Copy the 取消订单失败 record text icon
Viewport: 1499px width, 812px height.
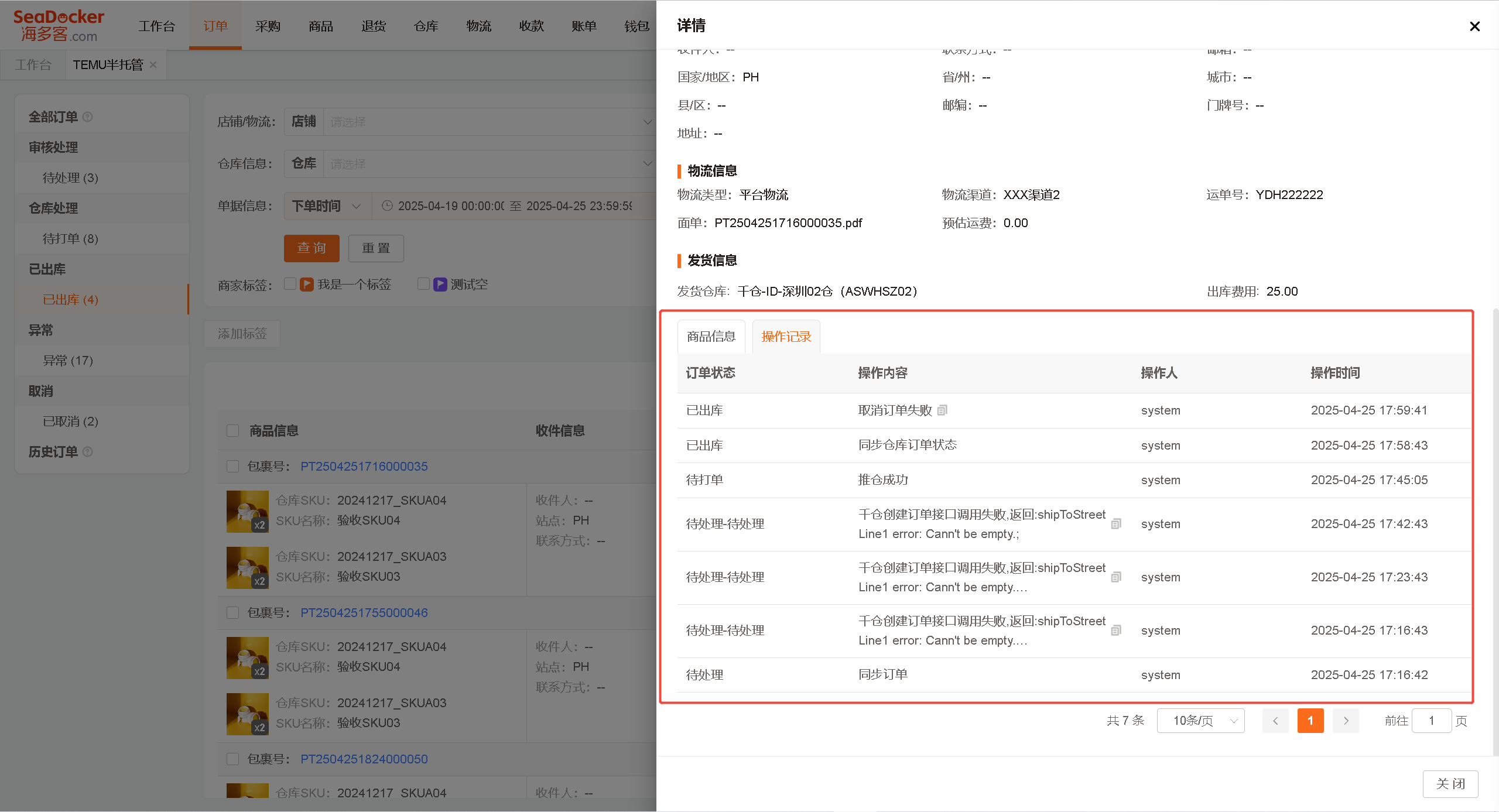942,410
